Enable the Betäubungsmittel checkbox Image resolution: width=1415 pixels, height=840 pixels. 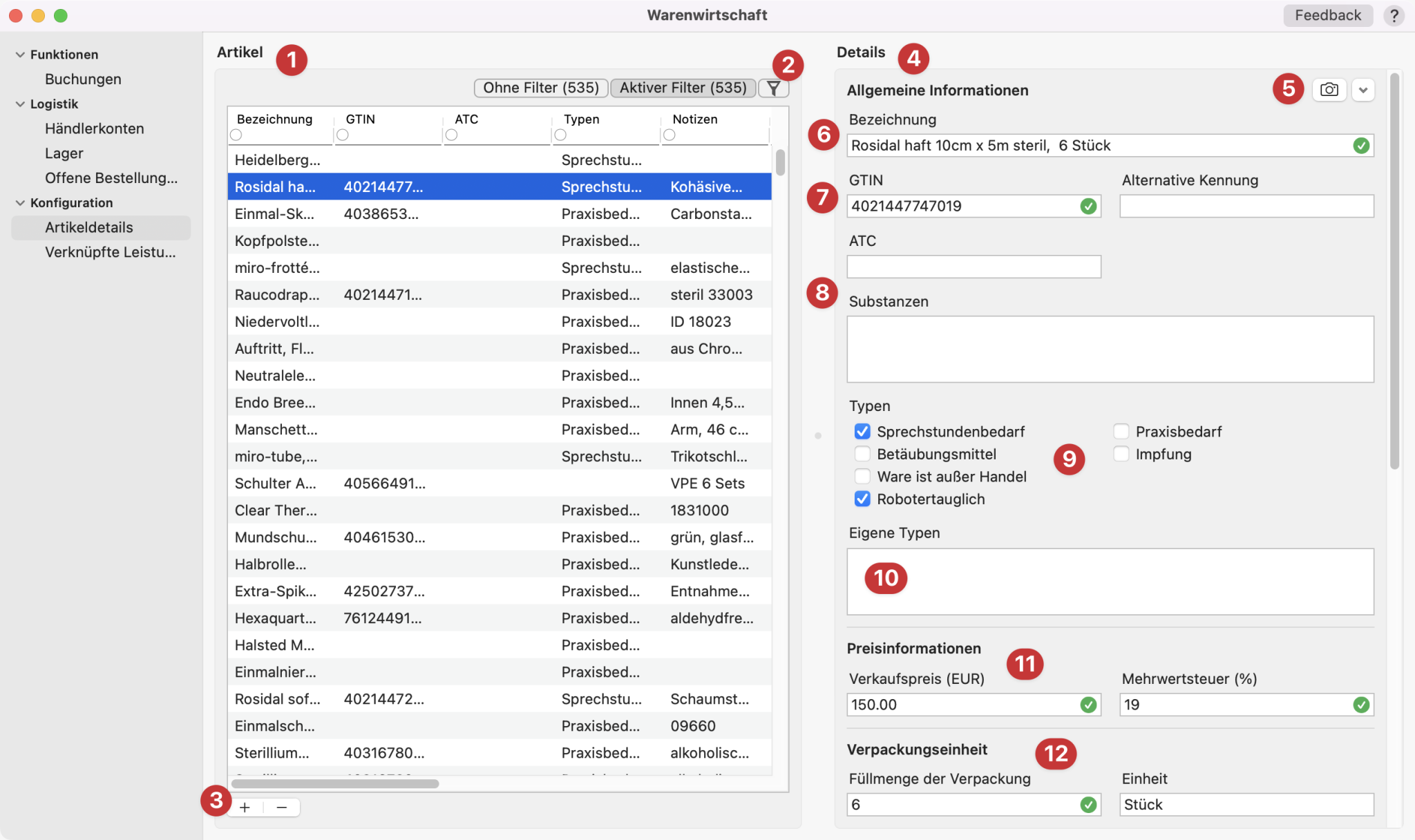coord(861,454)
